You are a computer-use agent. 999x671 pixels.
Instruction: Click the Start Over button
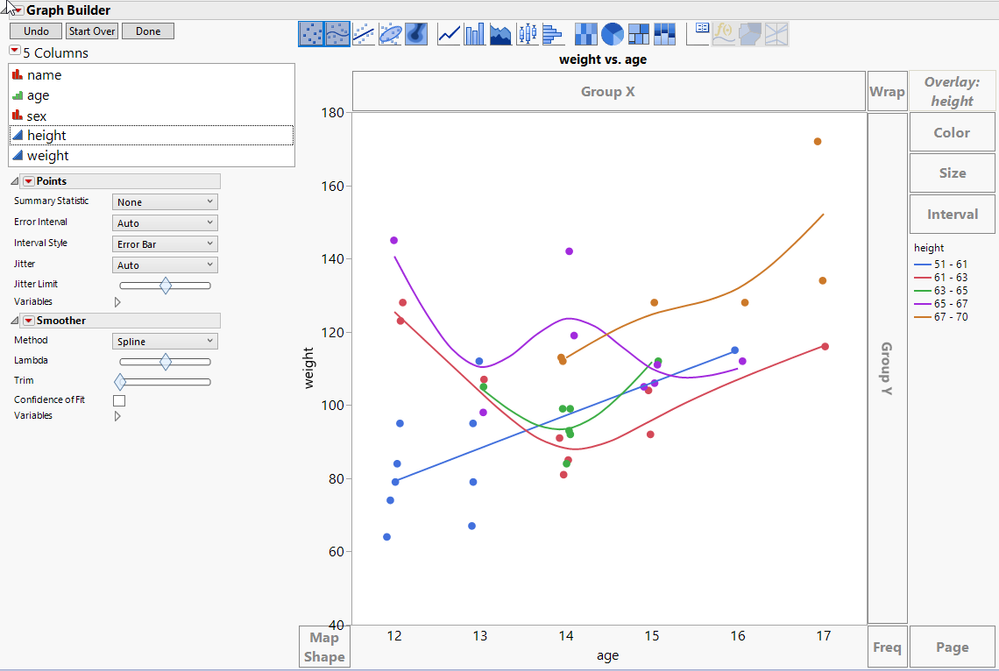(x=92, y=31)
